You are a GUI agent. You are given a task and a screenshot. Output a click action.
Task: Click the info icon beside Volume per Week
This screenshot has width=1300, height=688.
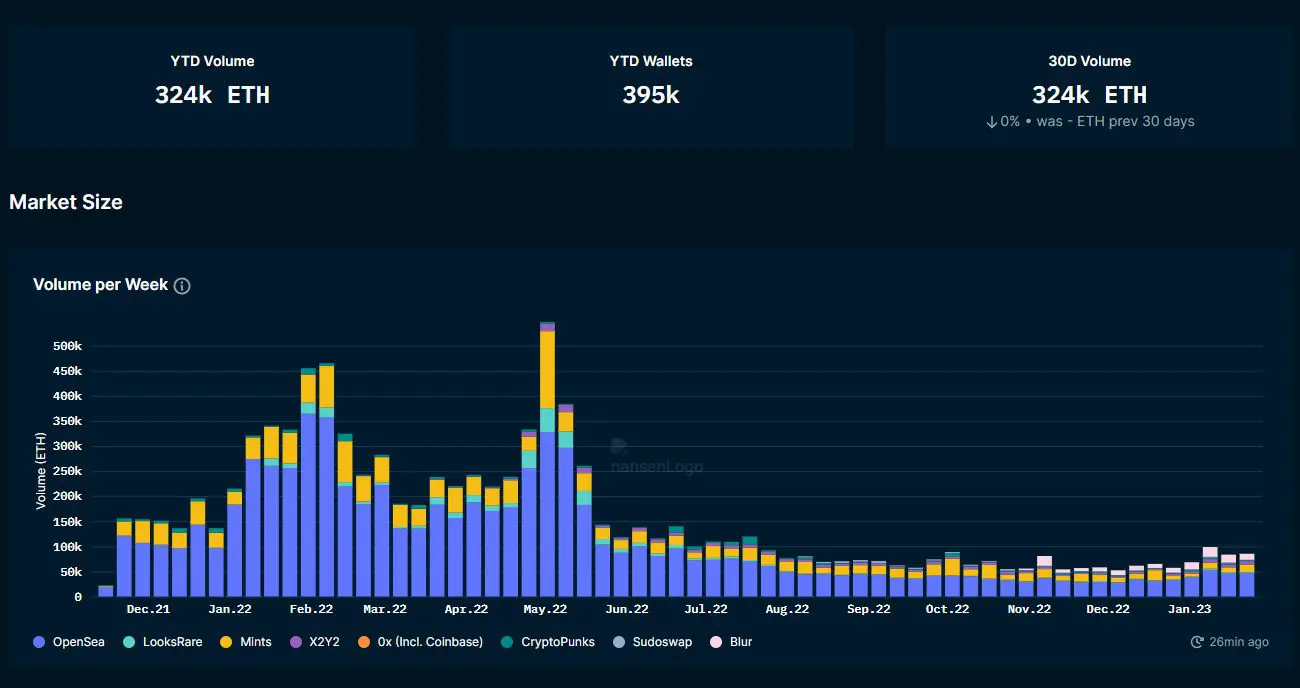[182, 286]
